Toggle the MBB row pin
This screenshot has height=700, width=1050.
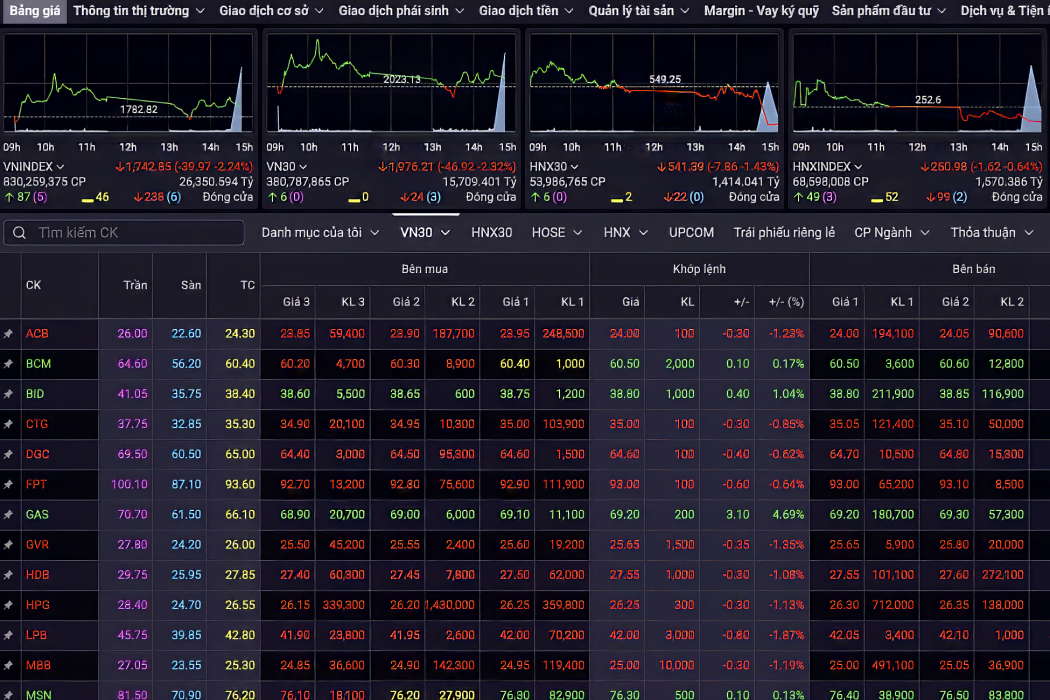tap(9, 665)
